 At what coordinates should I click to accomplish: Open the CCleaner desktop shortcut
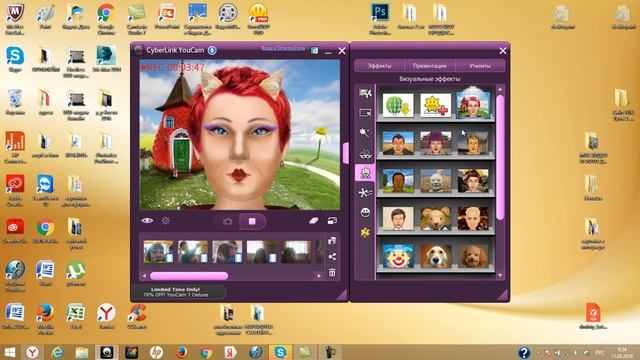(136, 316)
